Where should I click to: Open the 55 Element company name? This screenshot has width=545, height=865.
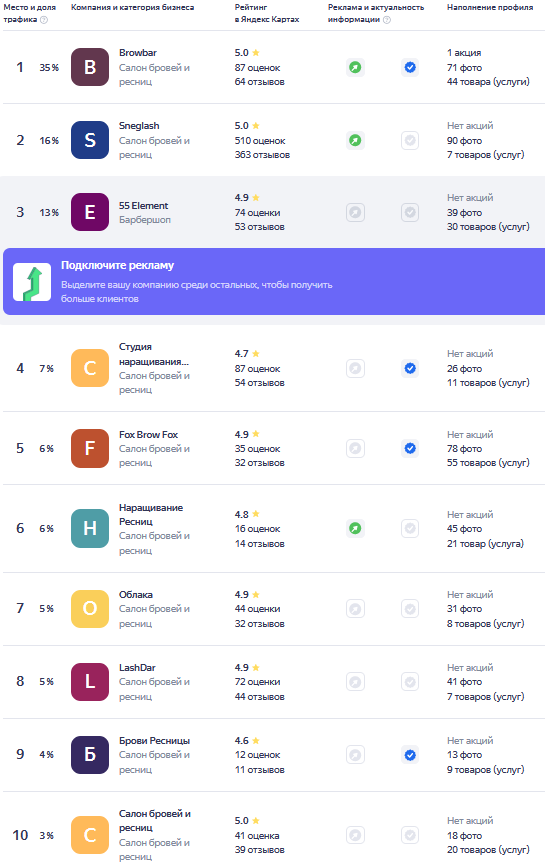point(143,205)
